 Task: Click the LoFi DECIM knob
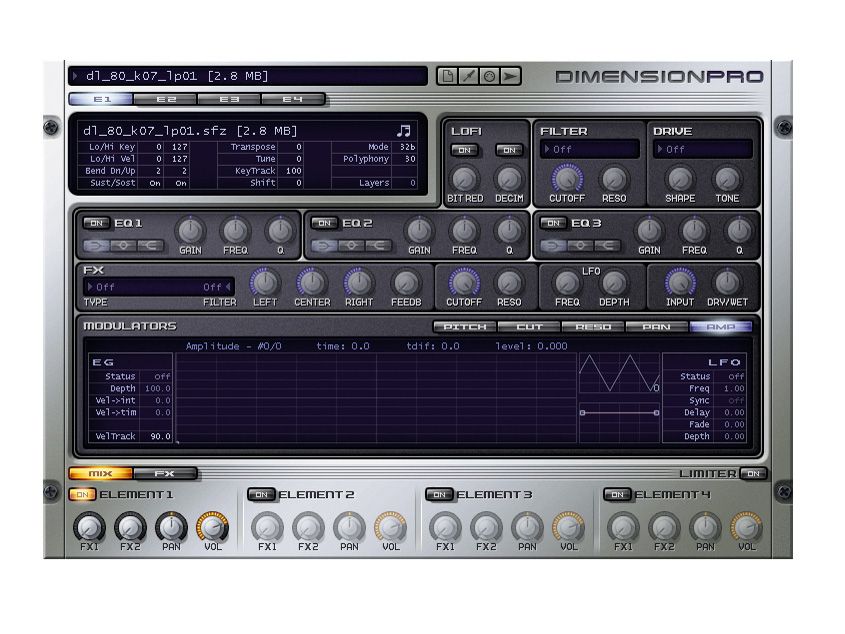coord(509,178)
